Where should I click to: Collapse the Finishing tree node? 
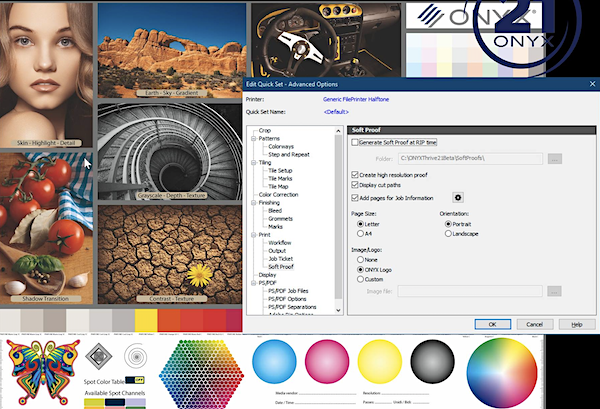click(253, 203)
